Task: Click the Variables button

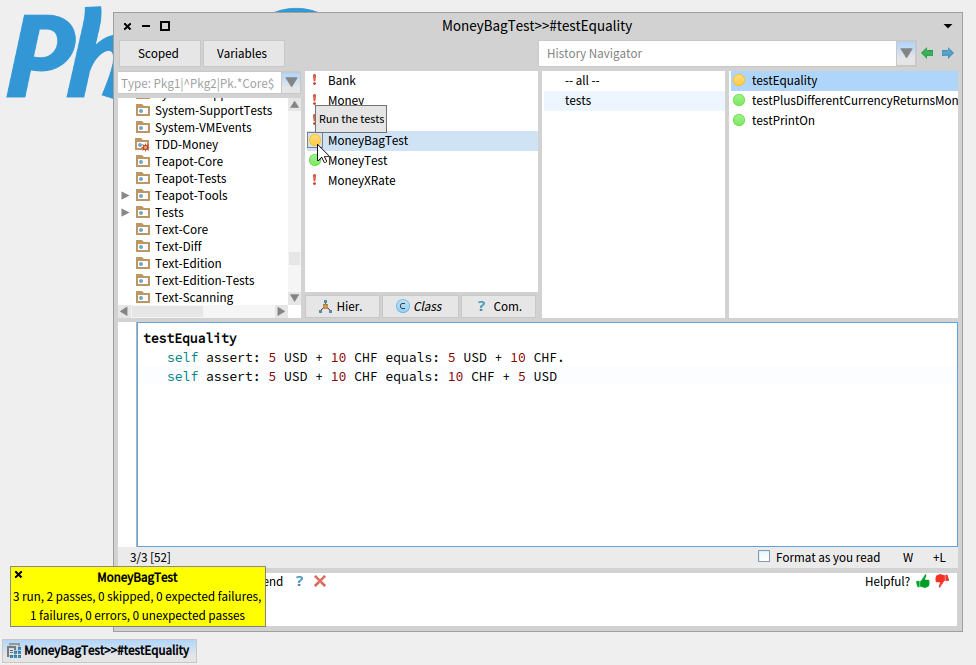Action: point(242,54)
